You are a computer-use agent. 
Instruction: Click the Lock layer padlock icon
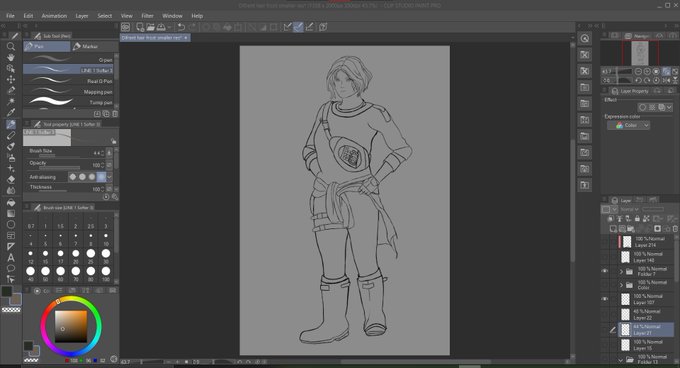coord(637,218)
